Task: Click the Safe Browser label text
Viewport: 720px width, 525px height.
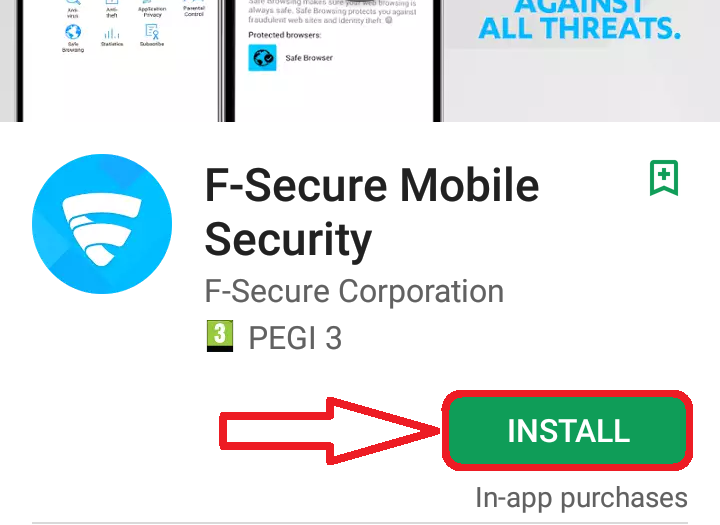Action: [309, 58]
